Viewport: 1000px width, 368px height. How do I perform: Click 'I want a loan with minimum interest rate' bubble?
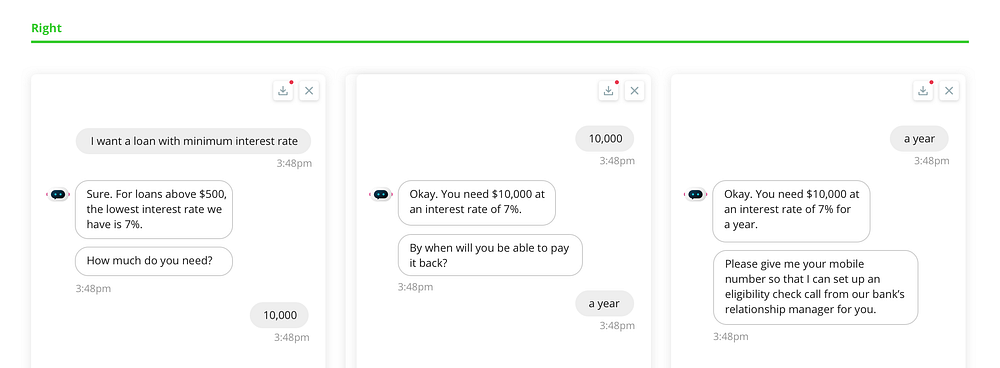[x=194, y=141]
